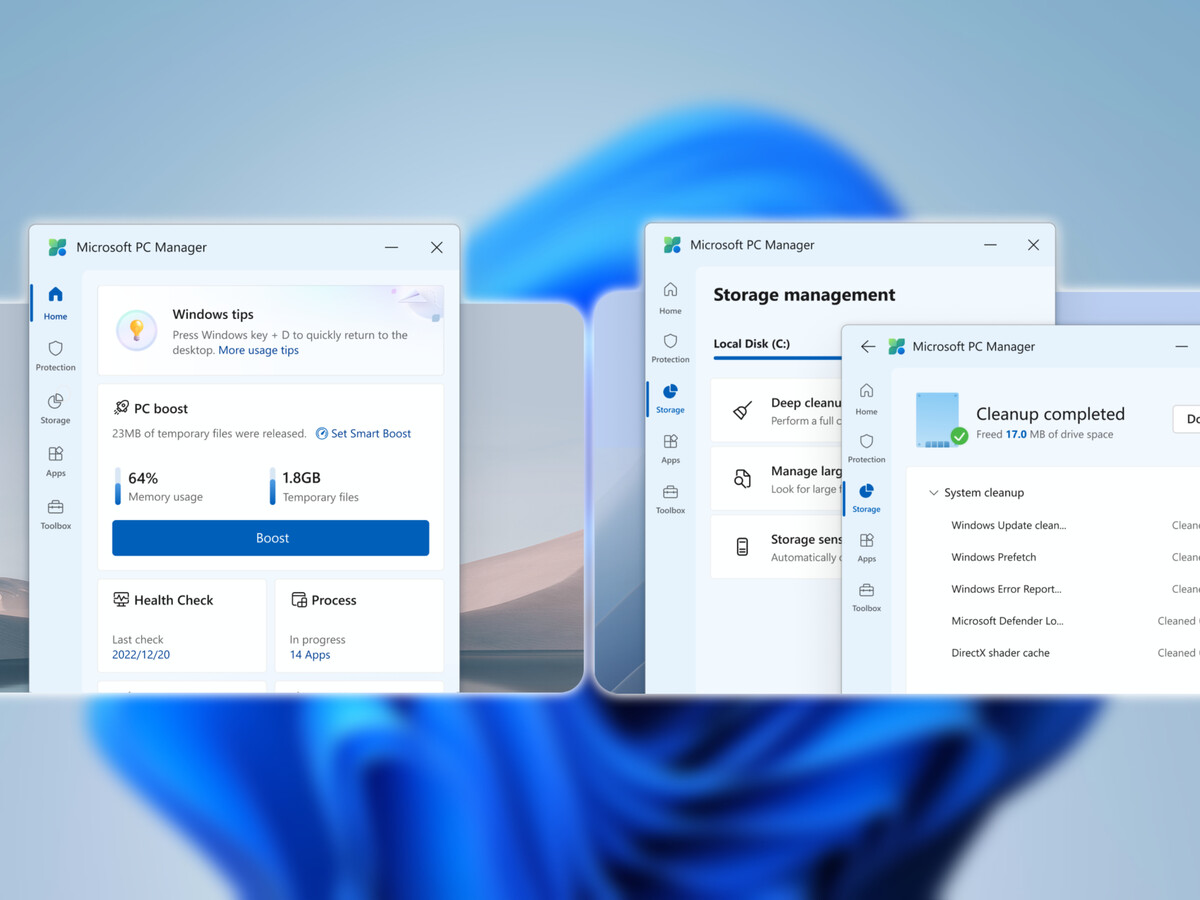Select the Windows Prefetch cleanup item
The width and height of the screenshot is (1200, 900).
point(993,557)
